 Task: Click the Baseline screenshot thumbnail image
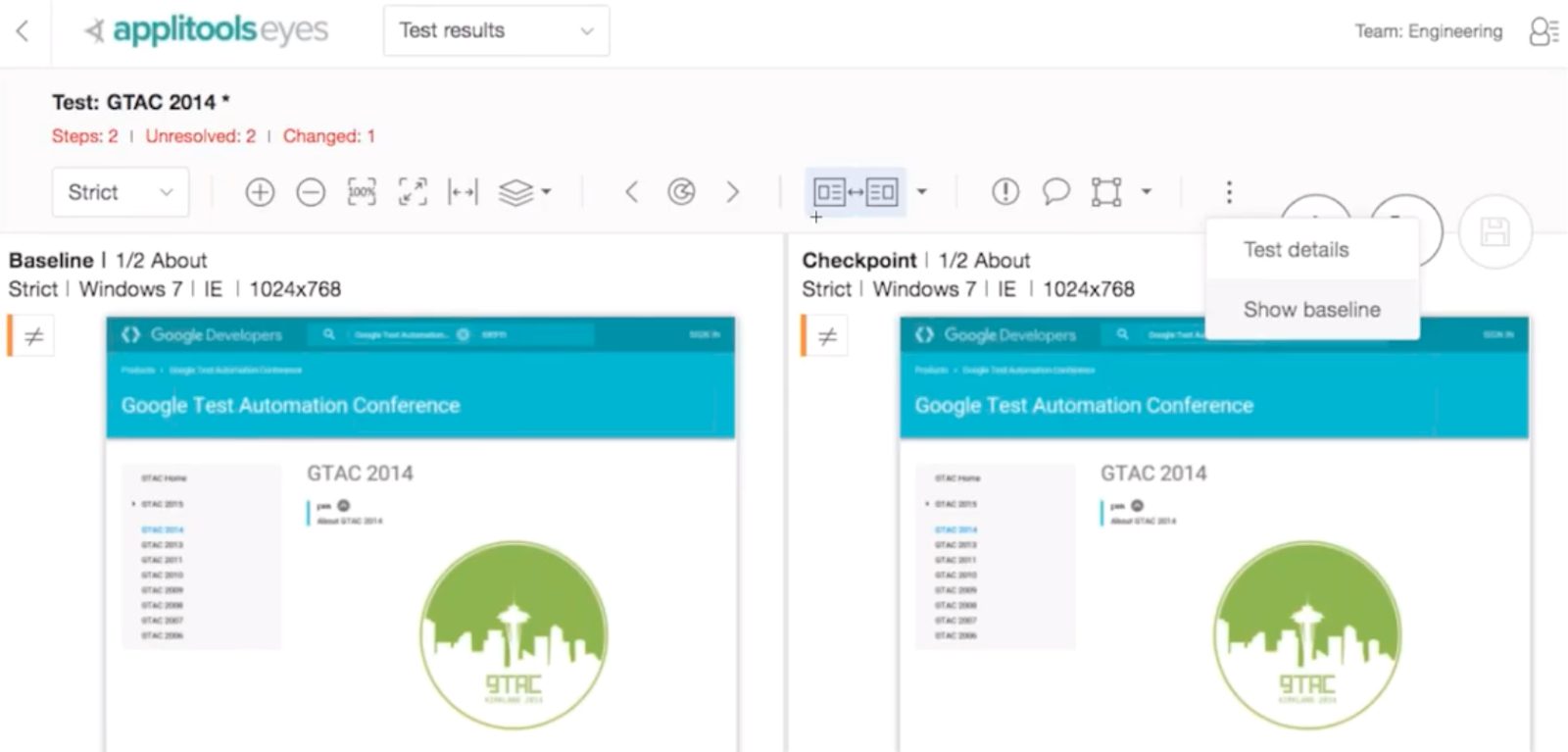[420, 533]
